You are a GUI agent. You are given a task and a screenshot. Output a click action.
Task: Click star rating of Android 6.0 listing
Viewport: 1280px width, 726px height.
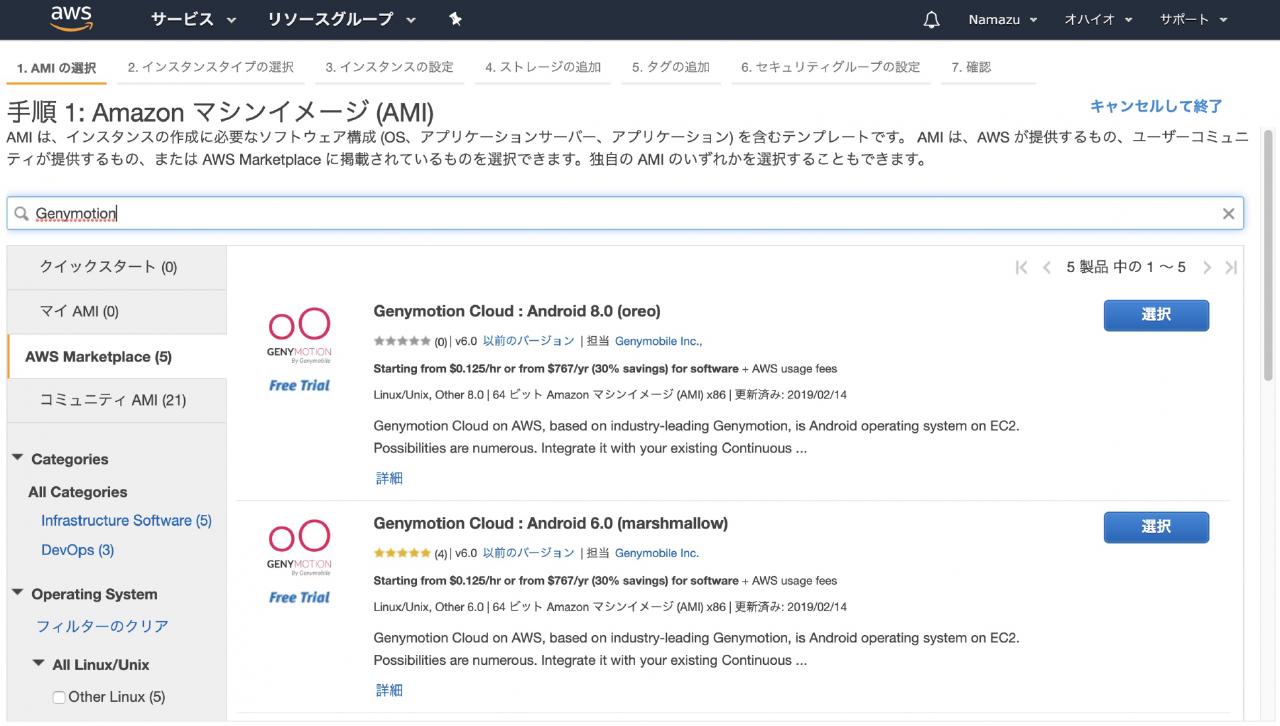point(402,553)
